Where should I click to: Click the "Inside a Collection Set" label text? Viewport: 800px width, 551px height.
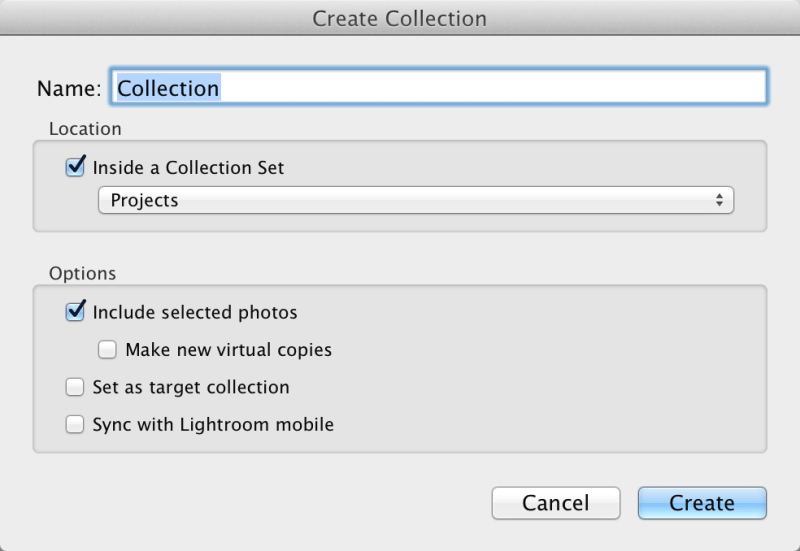click(x=188, y=168)
